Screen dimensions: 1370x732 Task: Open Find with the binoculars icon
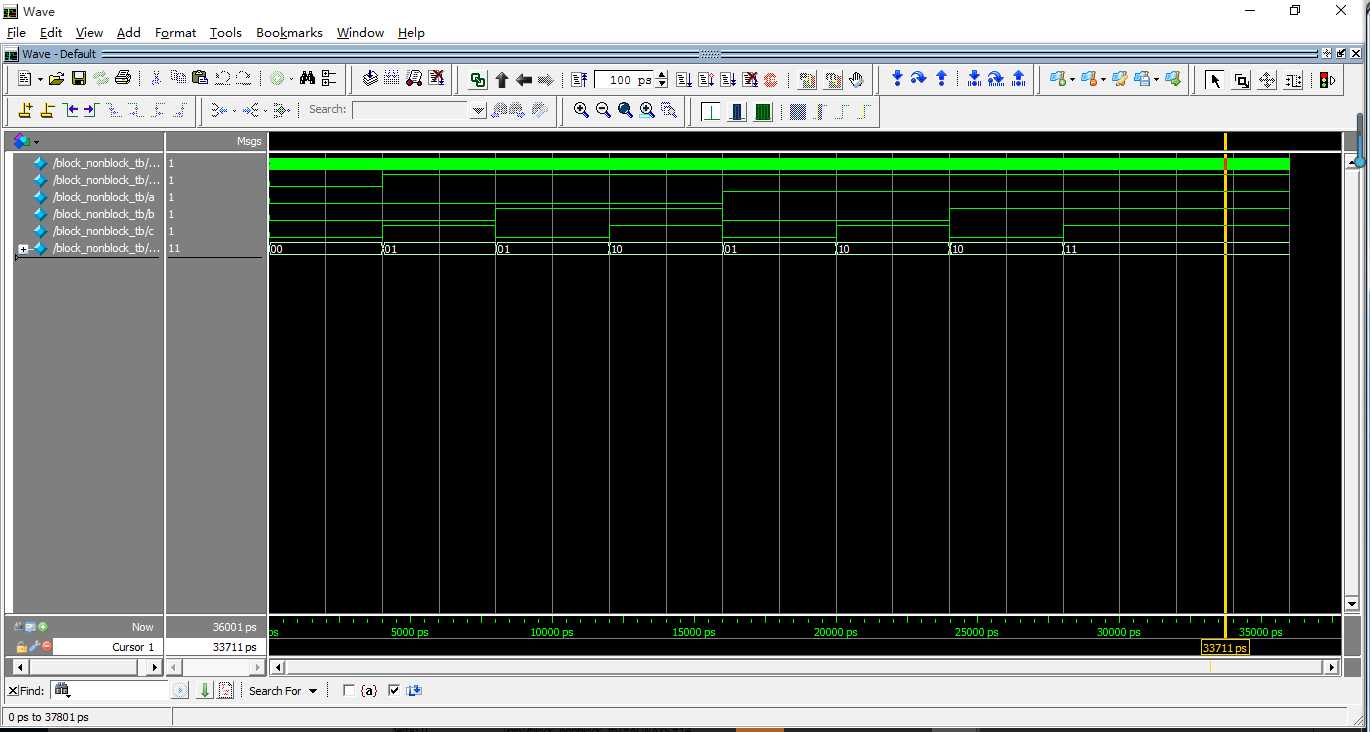click(307, 79)
